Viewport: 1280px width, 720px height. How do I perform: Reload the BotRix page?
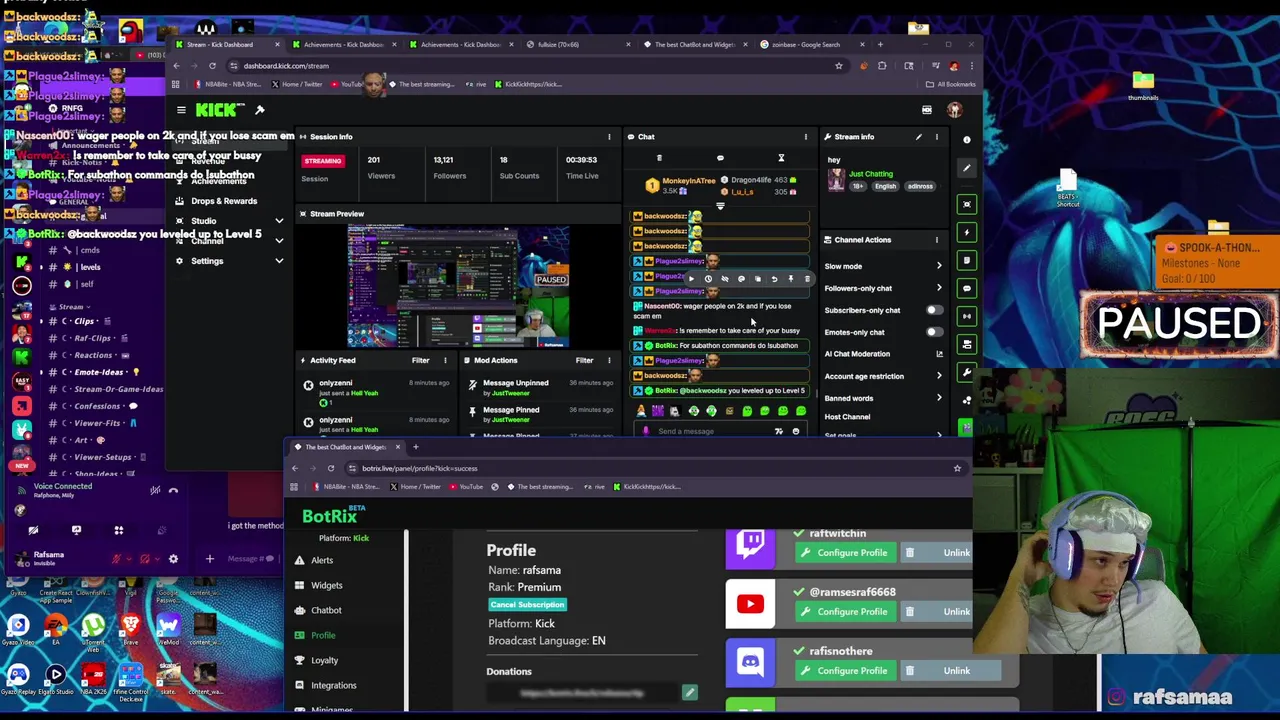(331, 468)
